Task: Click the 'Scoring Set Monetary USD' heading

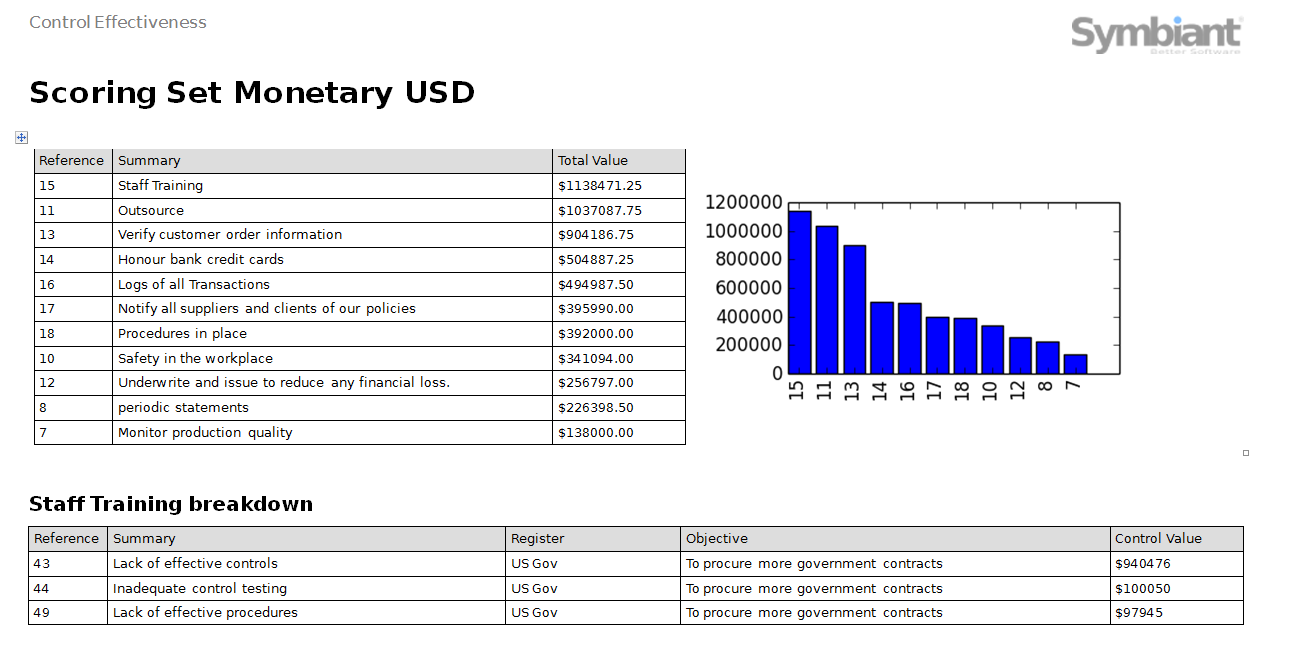Action: [x=252, y=93]
